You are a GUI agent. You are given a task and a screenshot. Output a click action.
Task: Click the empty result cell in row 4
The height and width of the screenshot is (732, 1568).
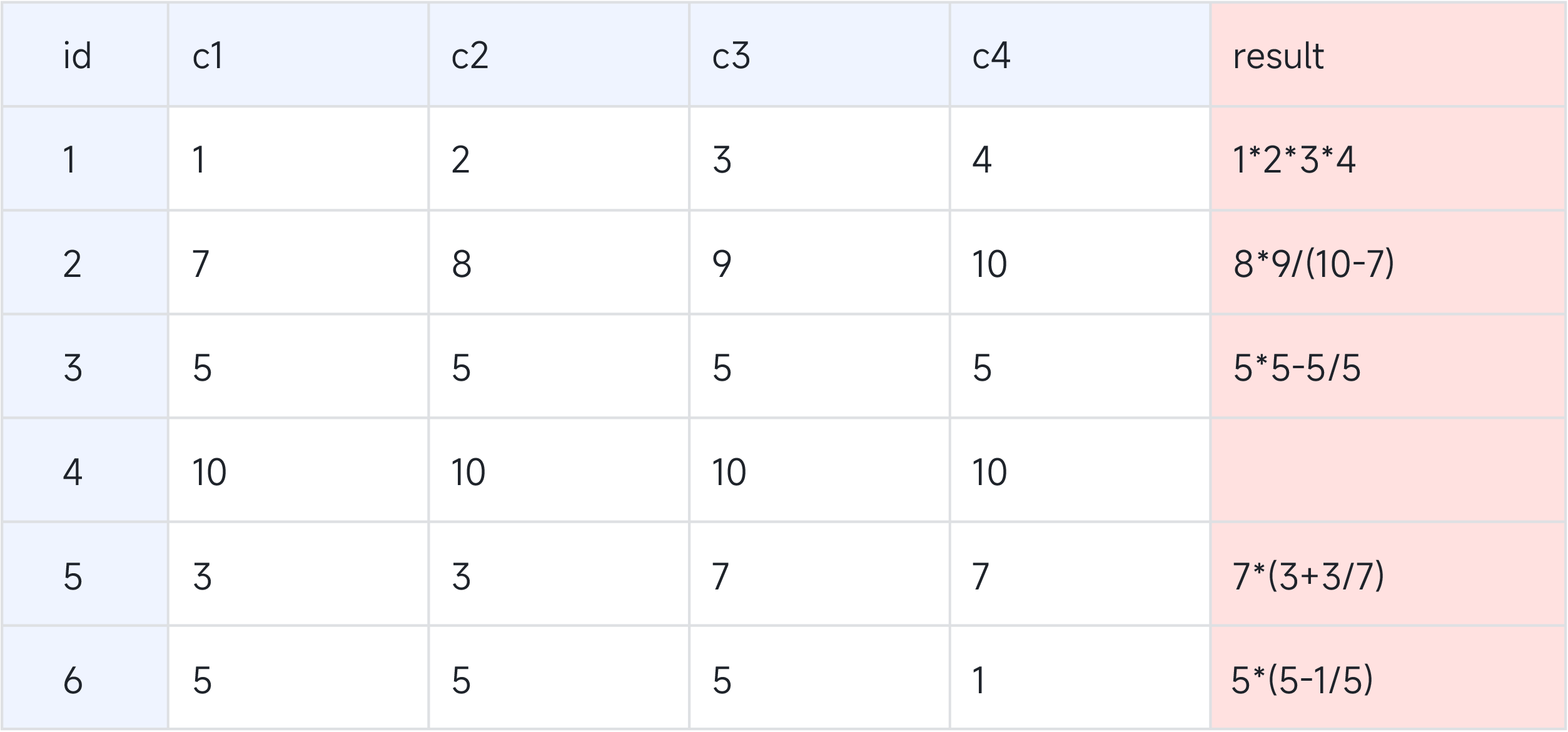pyautogui.click(x=1387, y=471)
